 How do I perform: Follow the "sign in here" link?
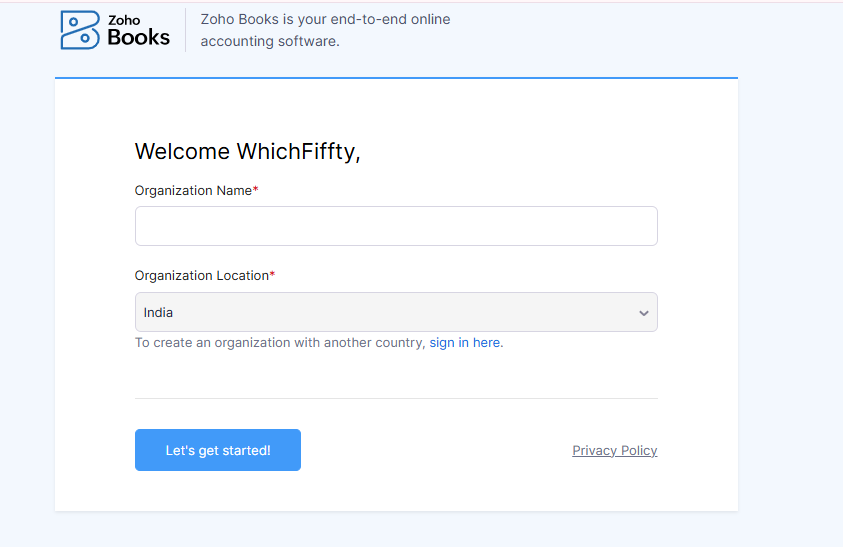tap(466, 343)
